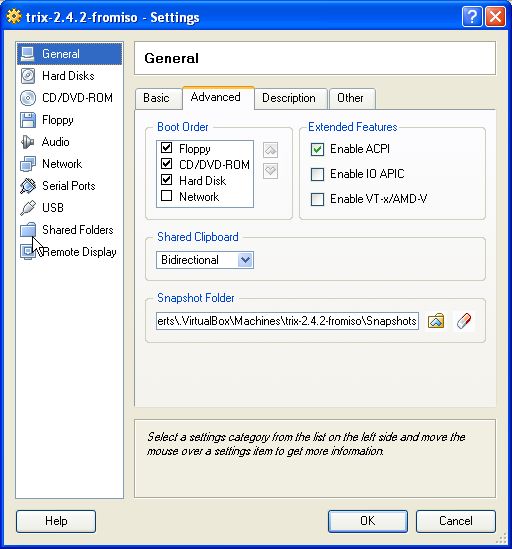The image size is (512, 549).
Task: Open Network settings label
Action: tap(62, 164)
